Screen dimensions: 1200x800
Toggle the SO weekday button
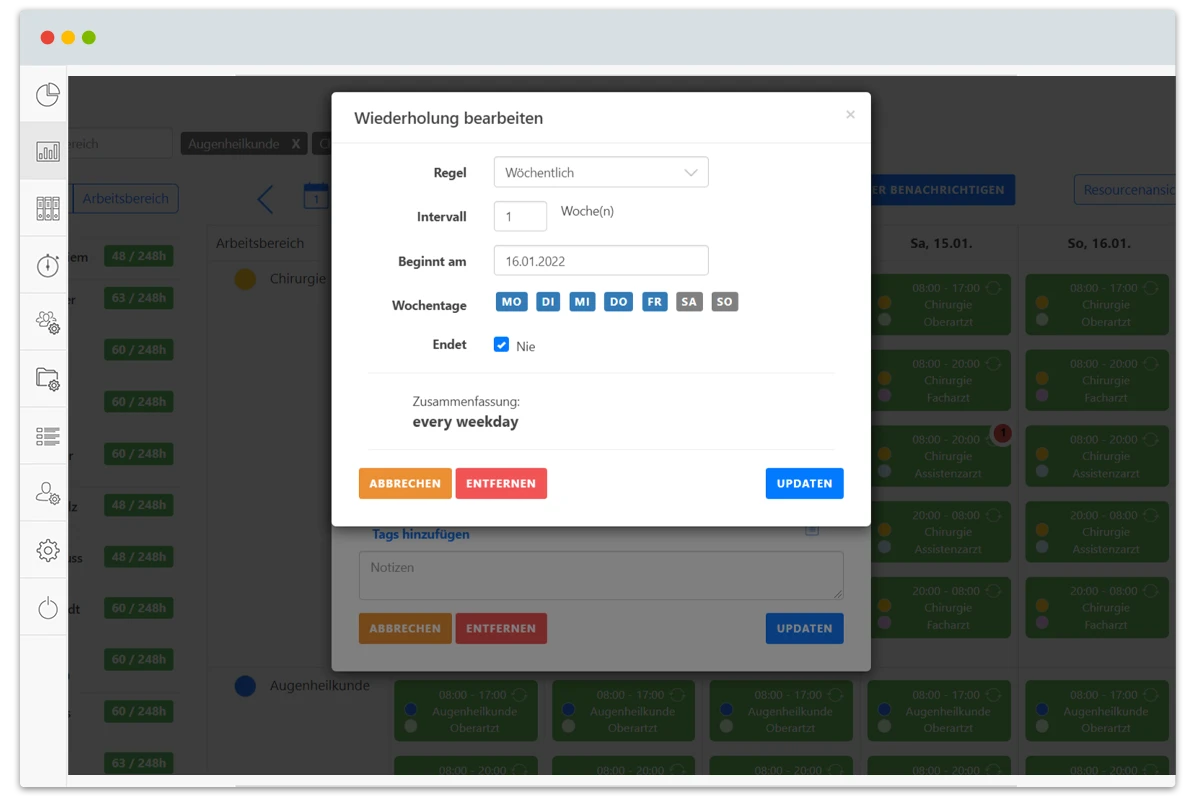coord(724,302)
